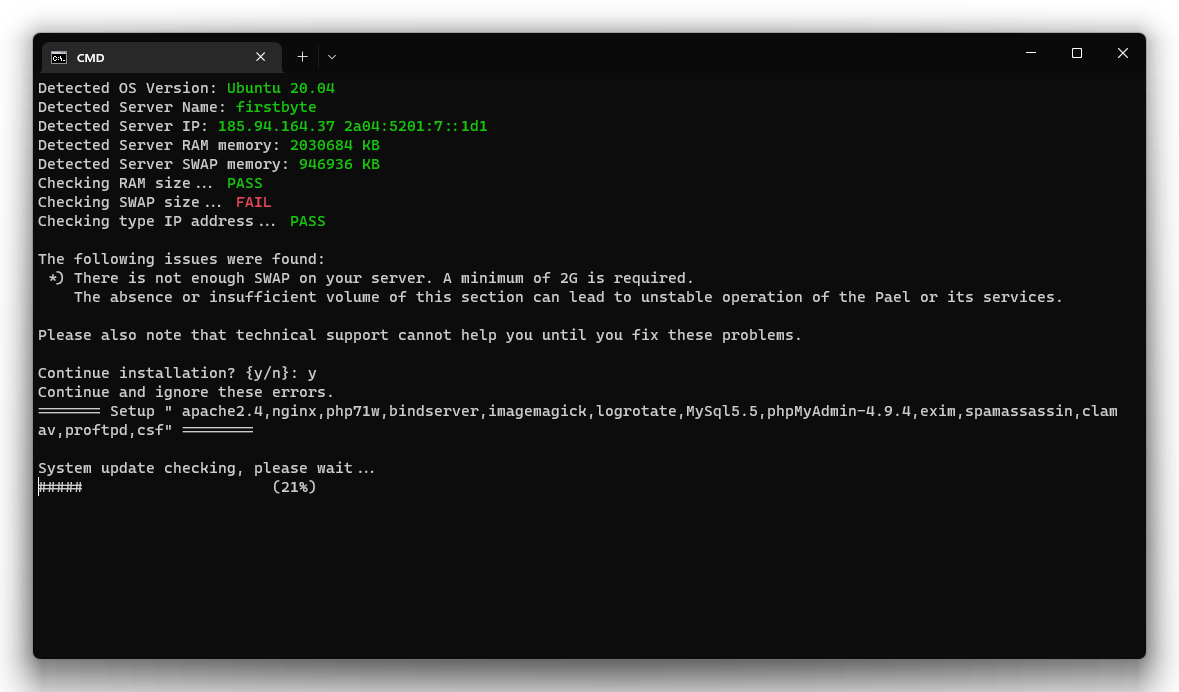Click the server name firstbyte
Screen dimensions: 1179x692
(276, 107)
